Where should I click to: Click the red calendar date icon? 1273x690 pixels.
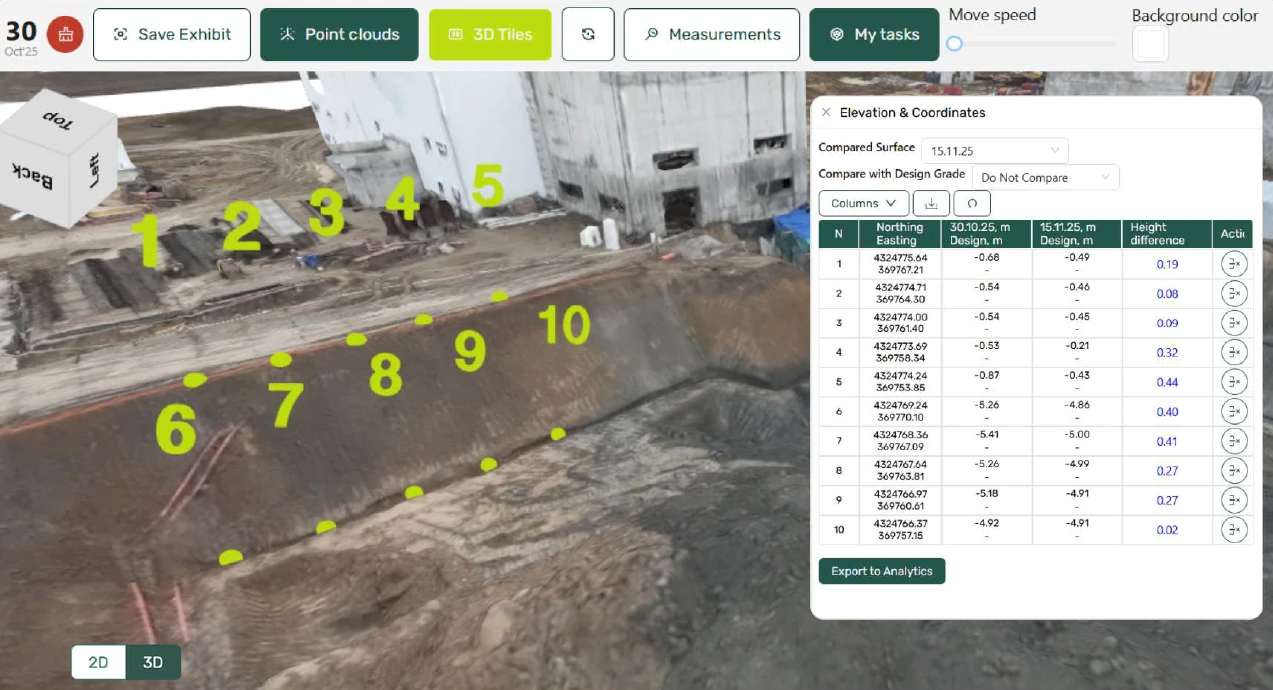(65, 34)
